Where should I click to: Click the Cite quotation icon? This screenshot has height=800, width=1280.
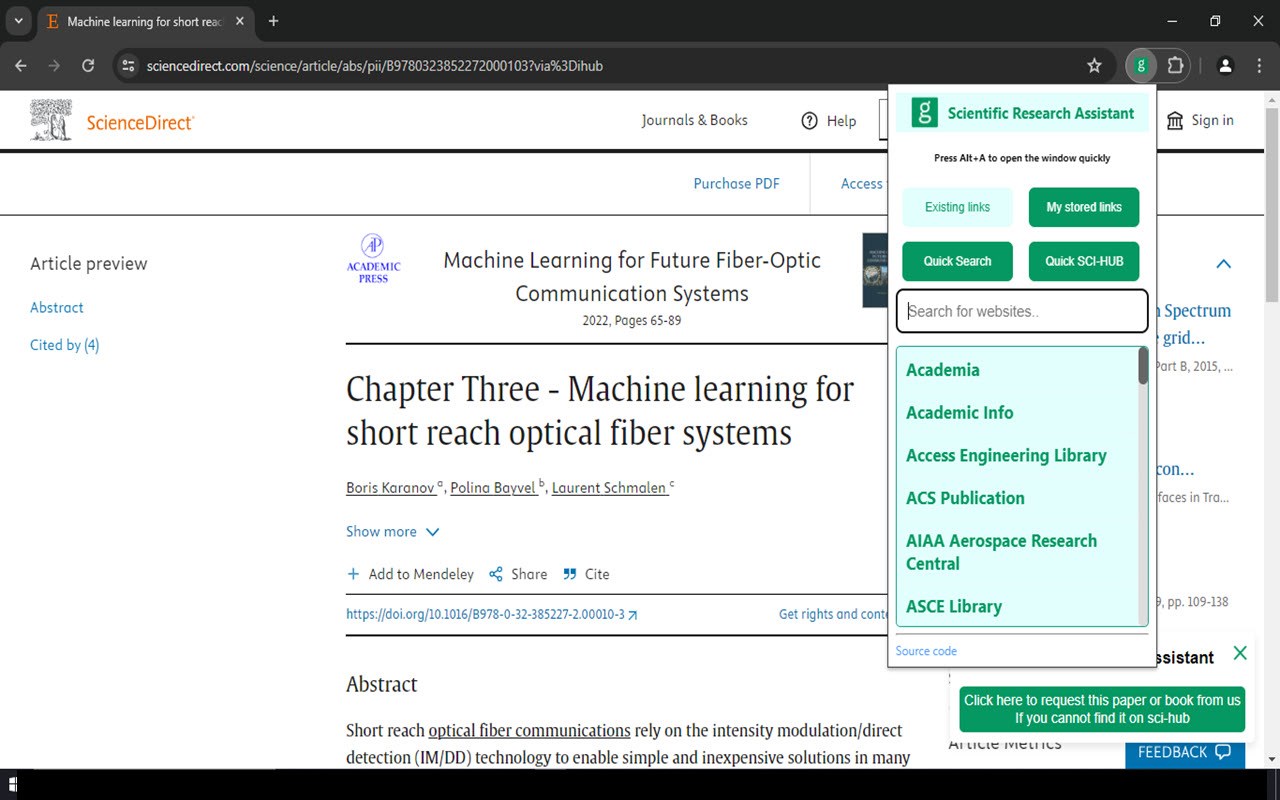click(x=570, y=574)
